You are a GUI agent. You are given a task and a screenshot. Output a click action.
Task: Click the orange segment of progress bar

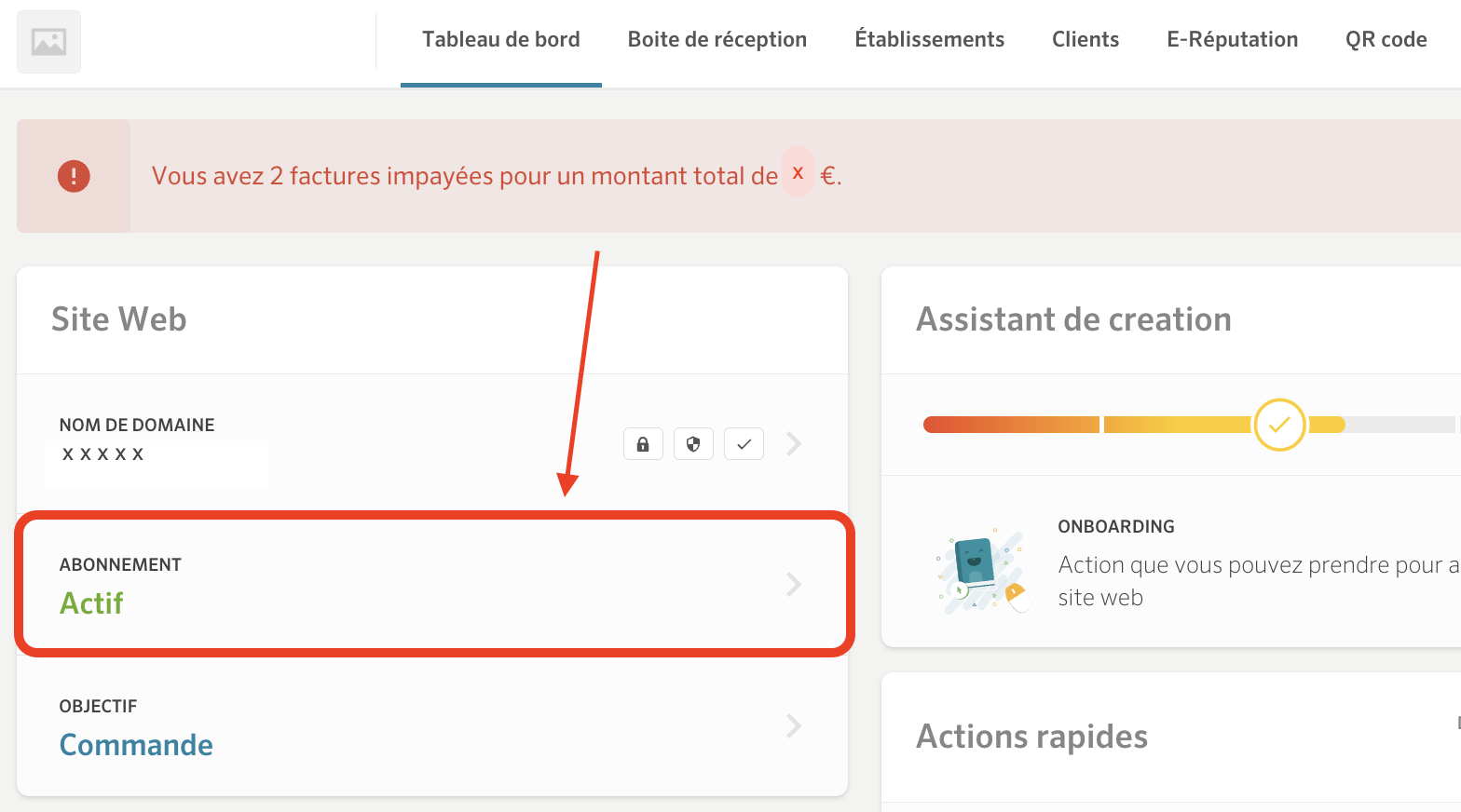pyautogui.click(x=1011, y=425)
